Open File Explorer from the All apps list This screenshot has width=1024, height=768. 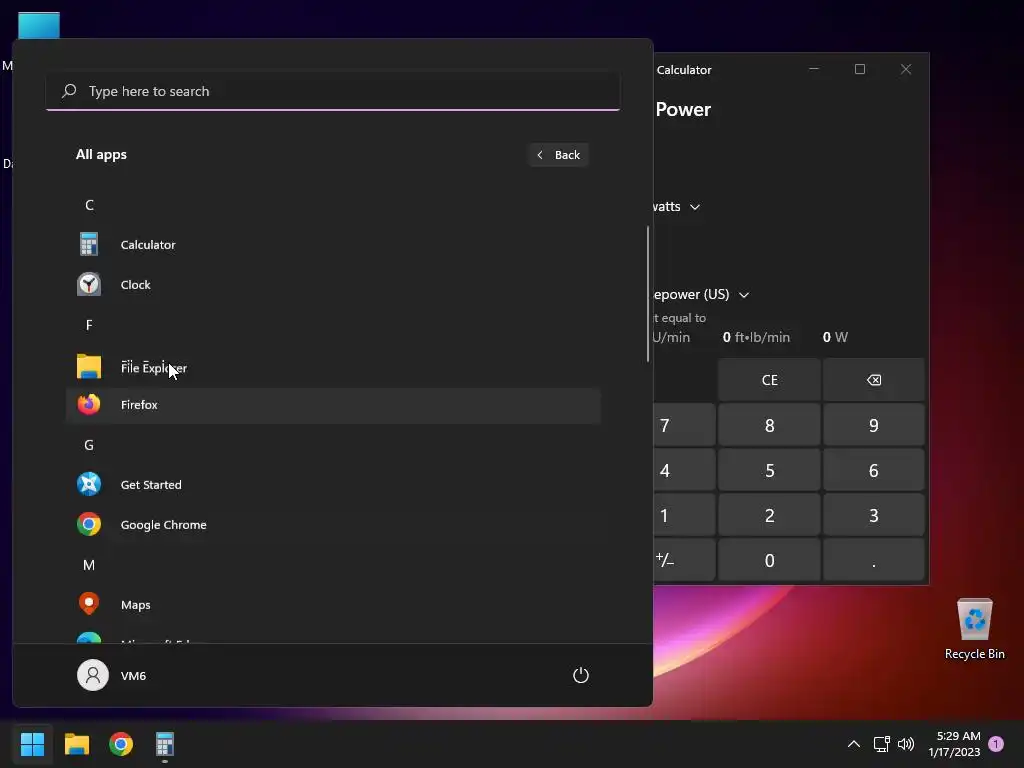tap(333, 367)
